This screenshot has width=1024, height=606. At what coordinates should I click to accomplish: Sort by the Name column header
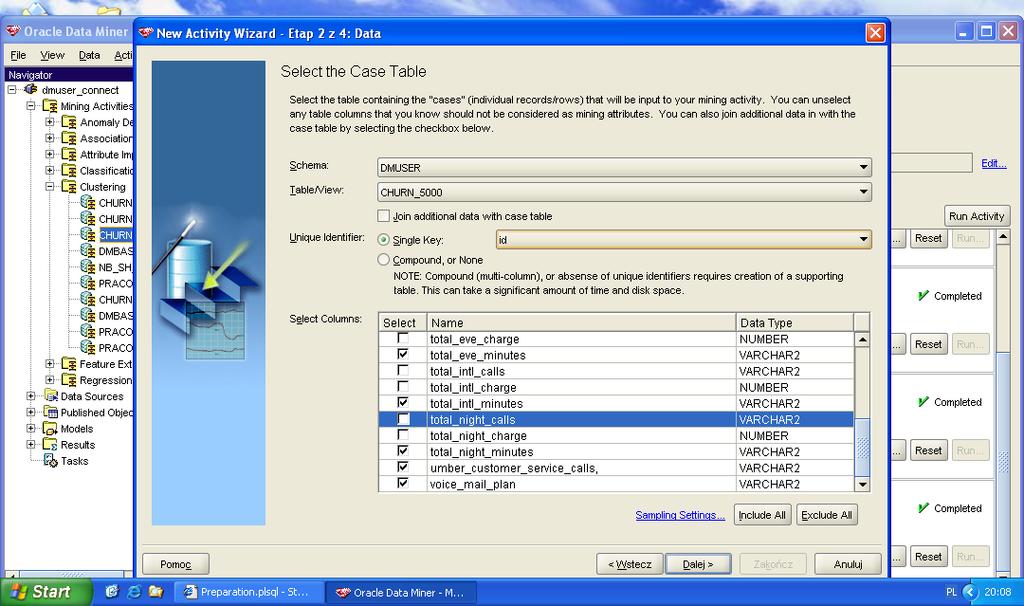click(x=581, y=323)
